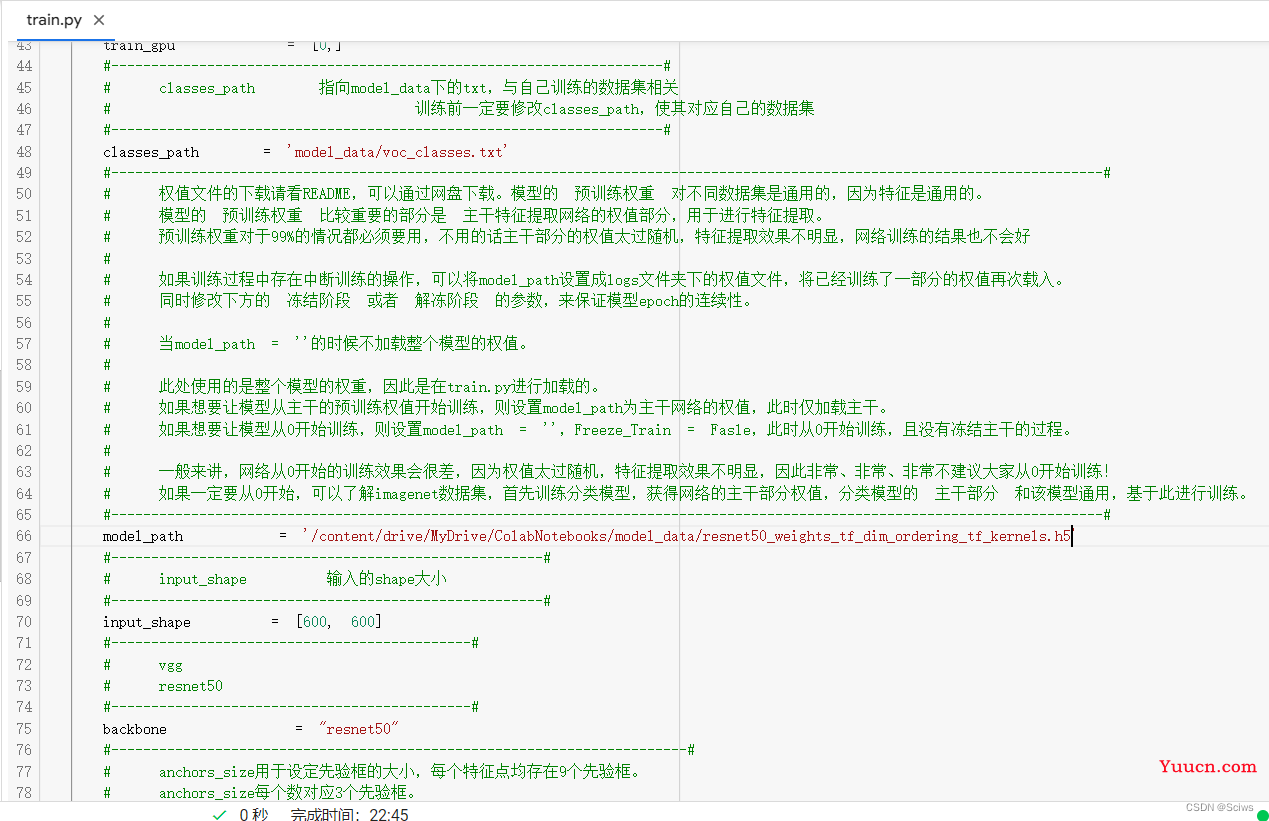Click the logs folder comment on line 54
This screenshot has width=1269, height=821.
[584, 279]
